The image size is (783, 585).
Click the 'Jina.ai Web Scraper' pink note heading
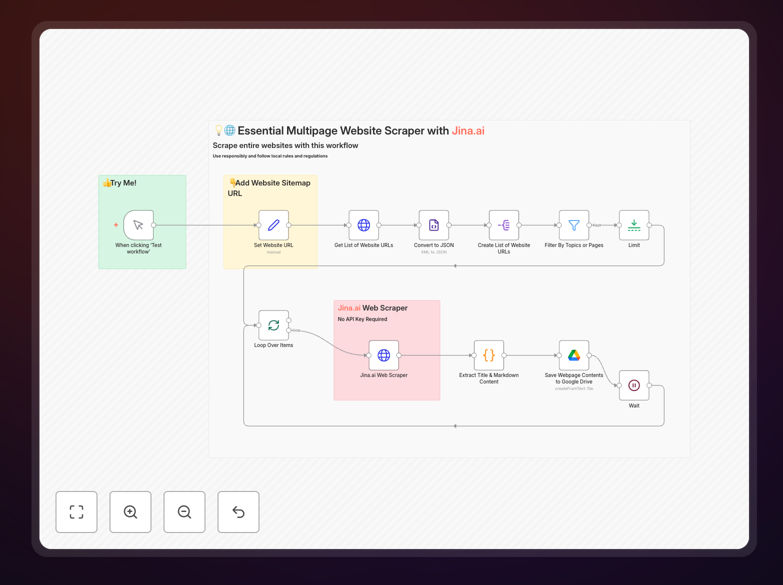373,308
